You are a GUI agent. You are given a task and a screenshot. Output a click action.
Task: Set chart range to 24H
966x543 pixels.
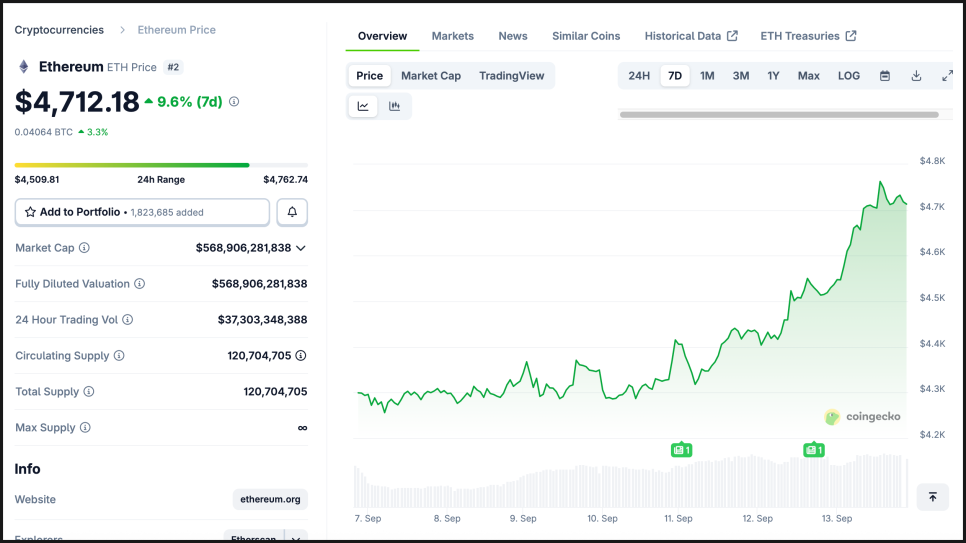pyautogui.click(x=639, y=76)
